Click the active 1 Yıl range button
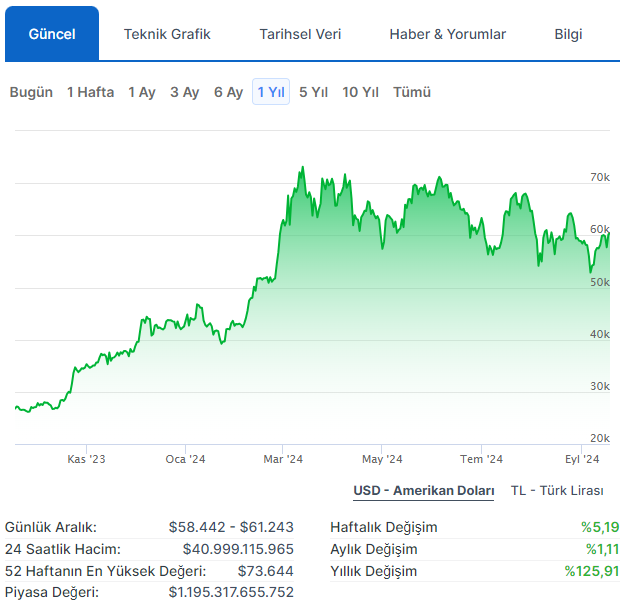Image resolution: width=622 pixels, height=602 pixels. (271, 92)
